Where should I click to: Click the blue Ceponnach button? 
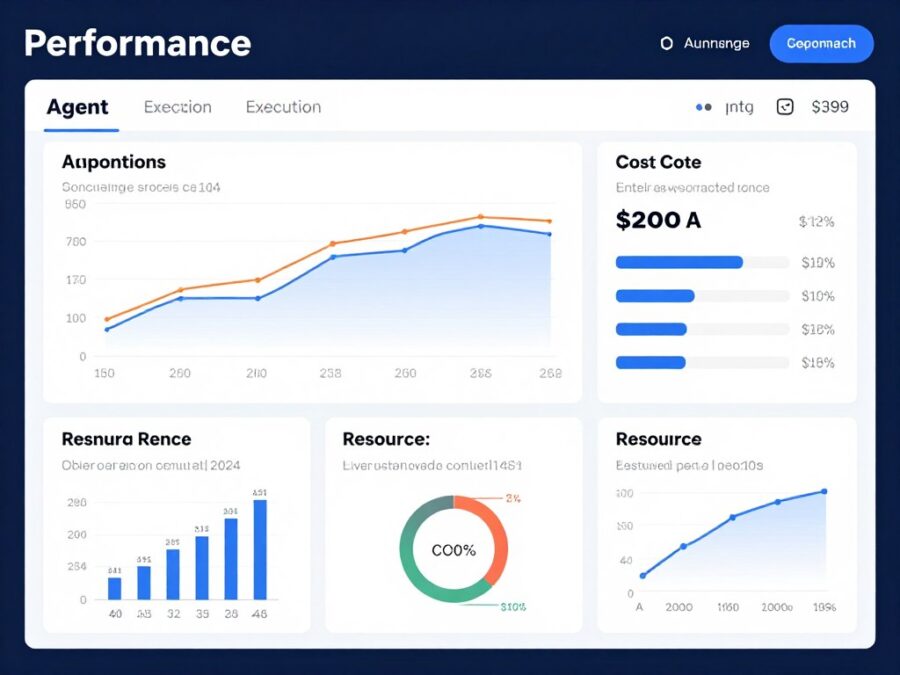(822, 43)
